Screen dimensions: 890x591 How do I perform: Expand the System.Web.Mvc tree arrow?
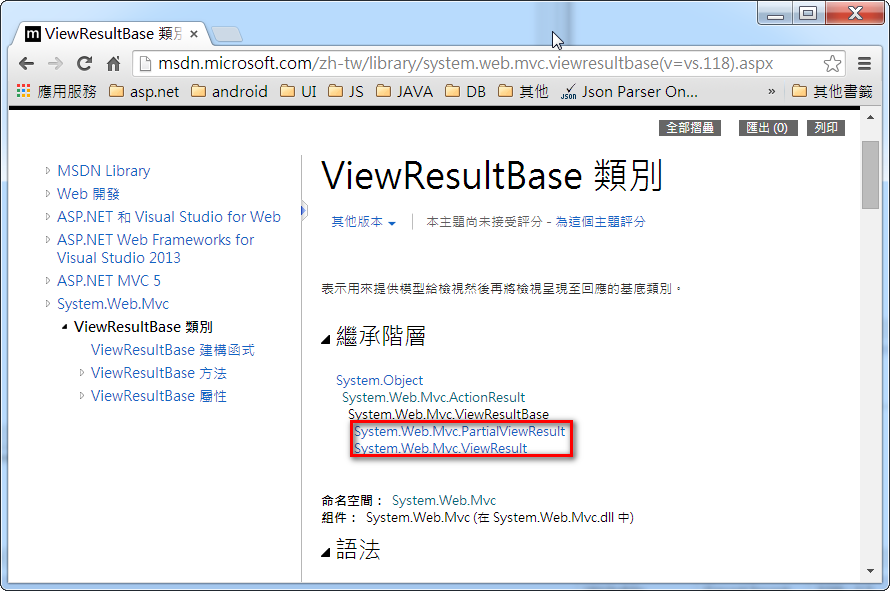pyautogui.click(x=48, y=304)
